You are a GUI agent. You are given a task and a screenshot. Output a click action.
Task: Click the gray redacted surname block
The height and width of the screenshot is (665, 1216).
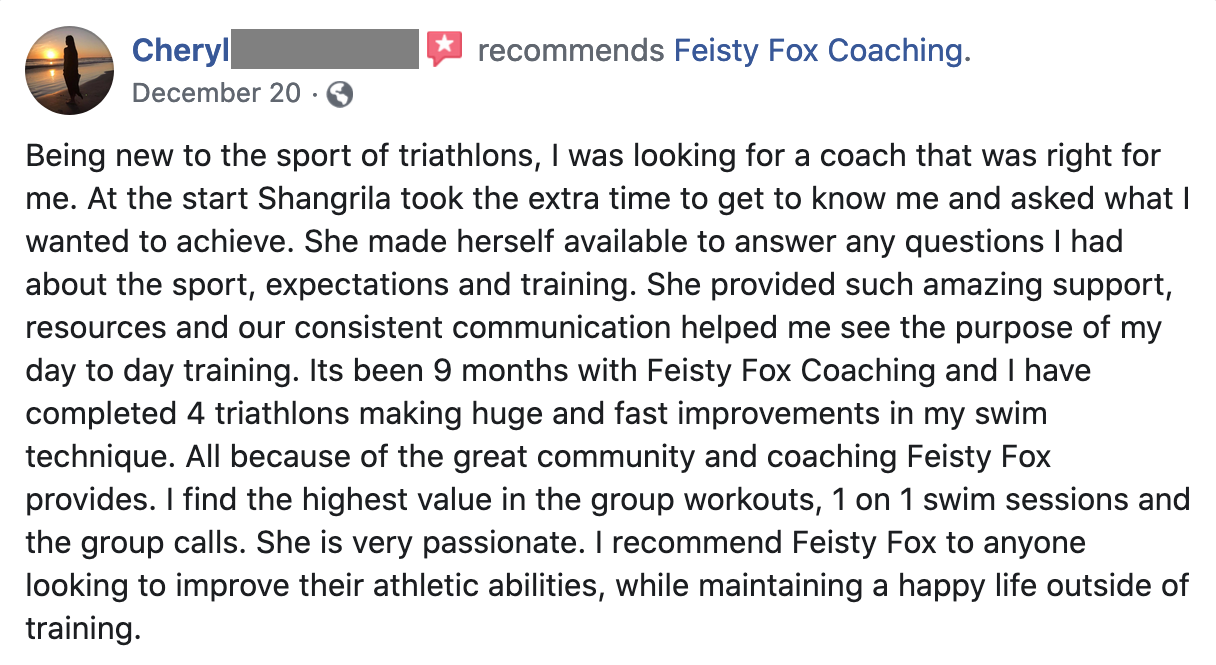pos(325,49)
